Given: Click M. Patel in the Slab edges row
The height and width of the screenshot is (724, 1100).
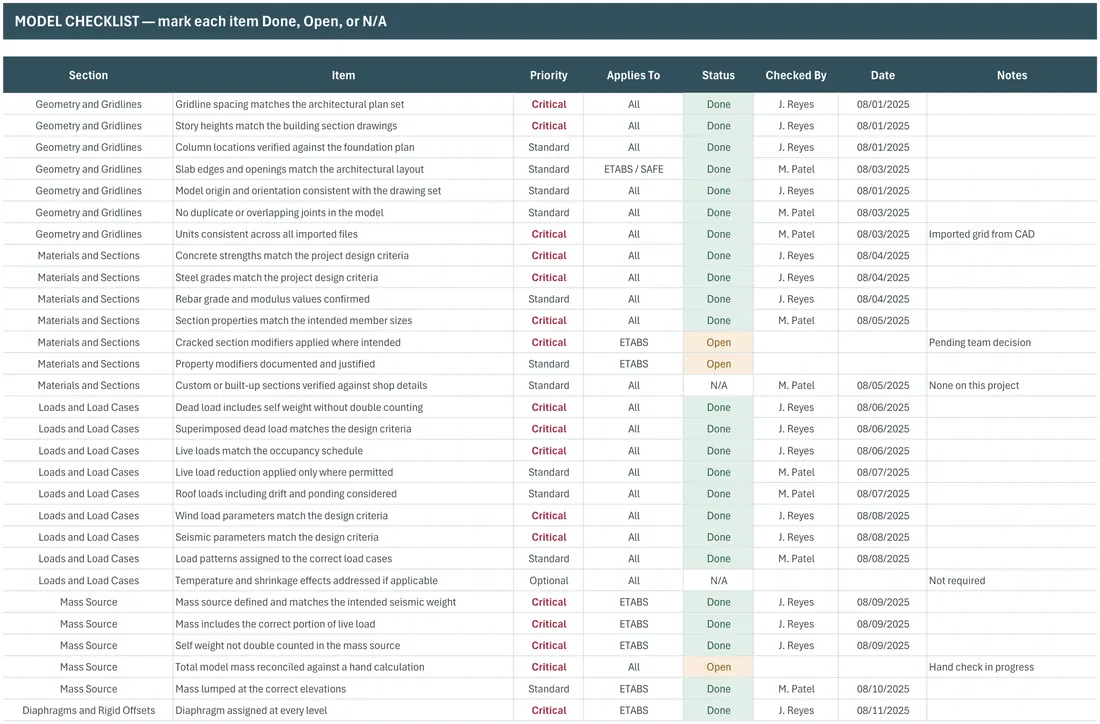Looking at the screenshot, I should pos(796,169).
